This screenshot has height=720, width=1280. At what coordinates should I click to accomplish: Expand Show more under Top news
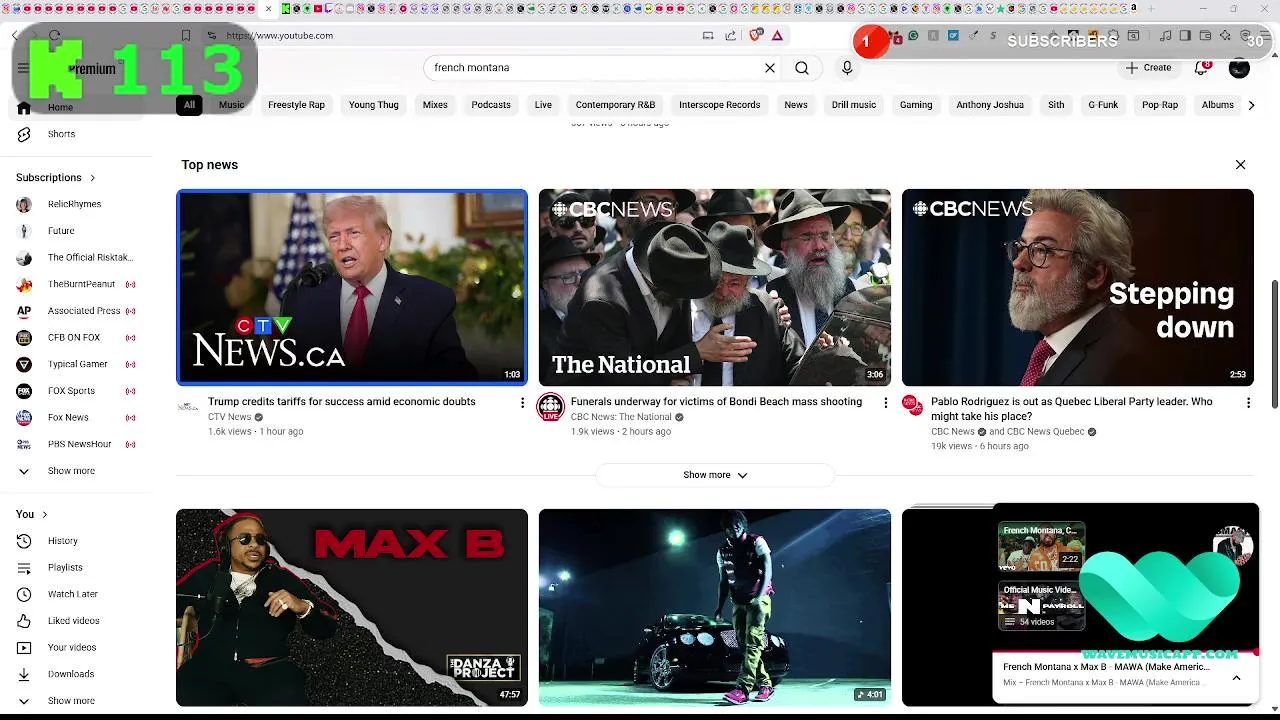pos(715,475)
